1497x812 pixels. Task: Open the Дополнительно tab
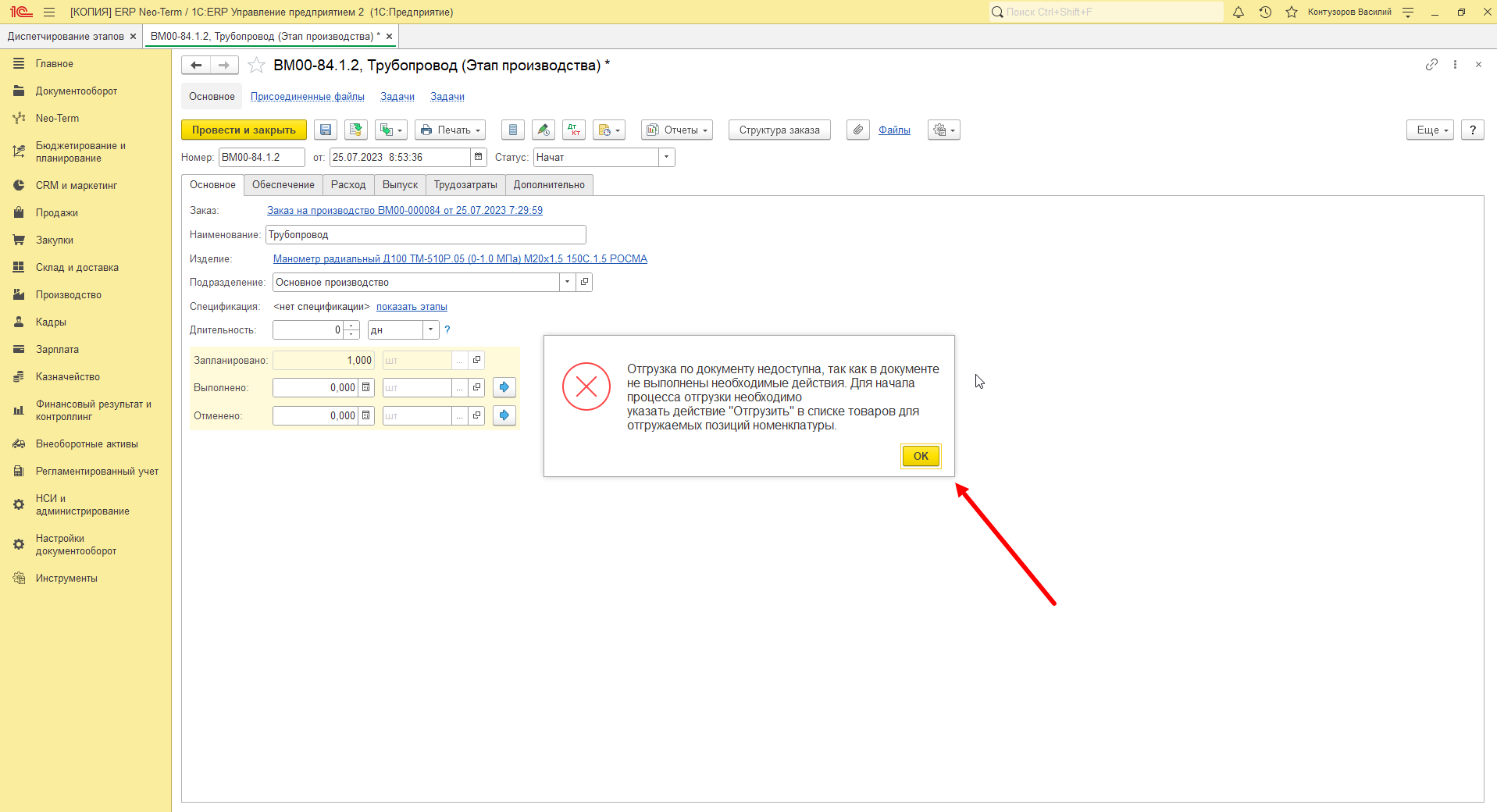[549, 185]
